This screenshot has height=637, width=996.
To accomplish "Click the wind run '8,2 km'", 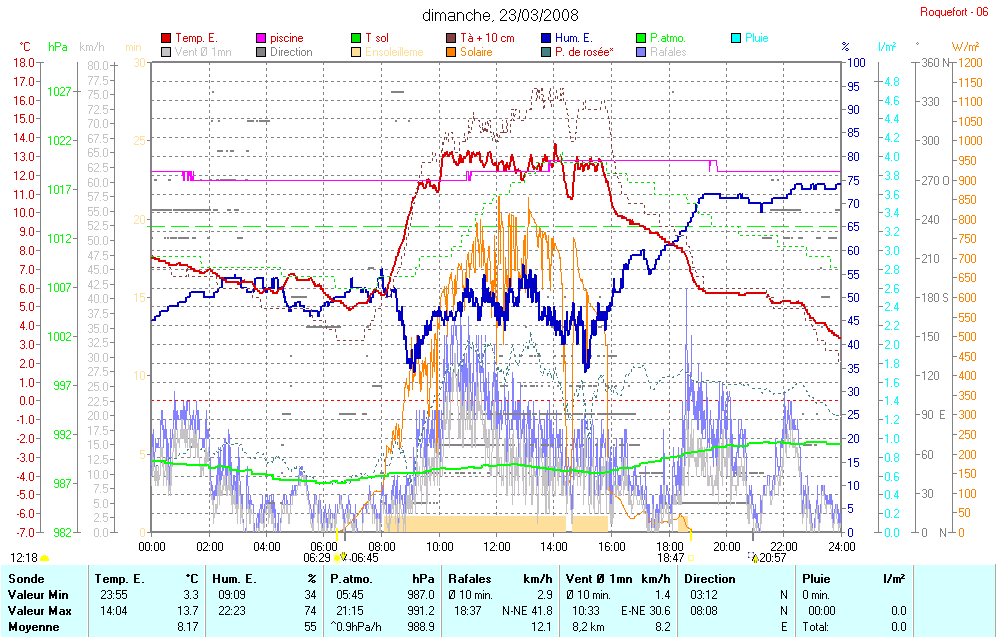I will point(588,627).
